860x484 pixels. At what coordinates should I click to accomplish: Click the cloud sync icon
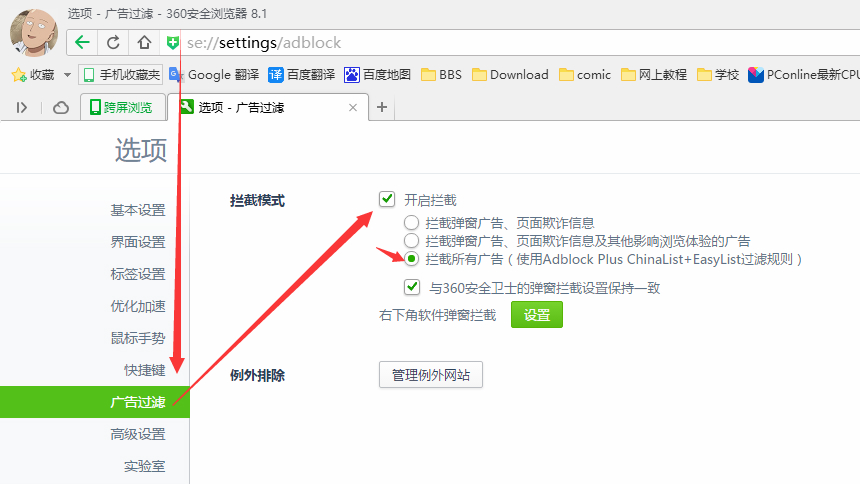click(61, 108)
